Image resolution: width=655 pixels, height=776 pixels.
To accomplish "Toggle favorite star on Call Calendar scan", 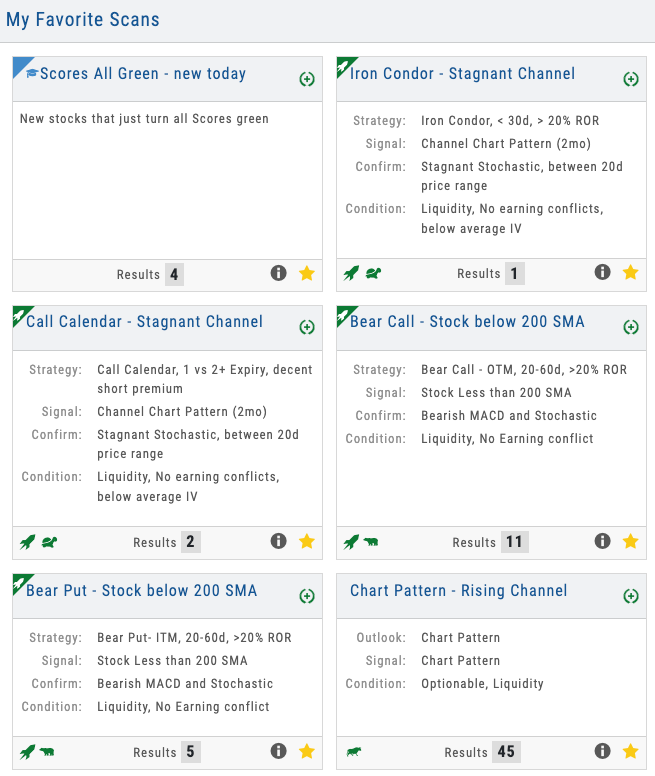I will tap(306, 541).
